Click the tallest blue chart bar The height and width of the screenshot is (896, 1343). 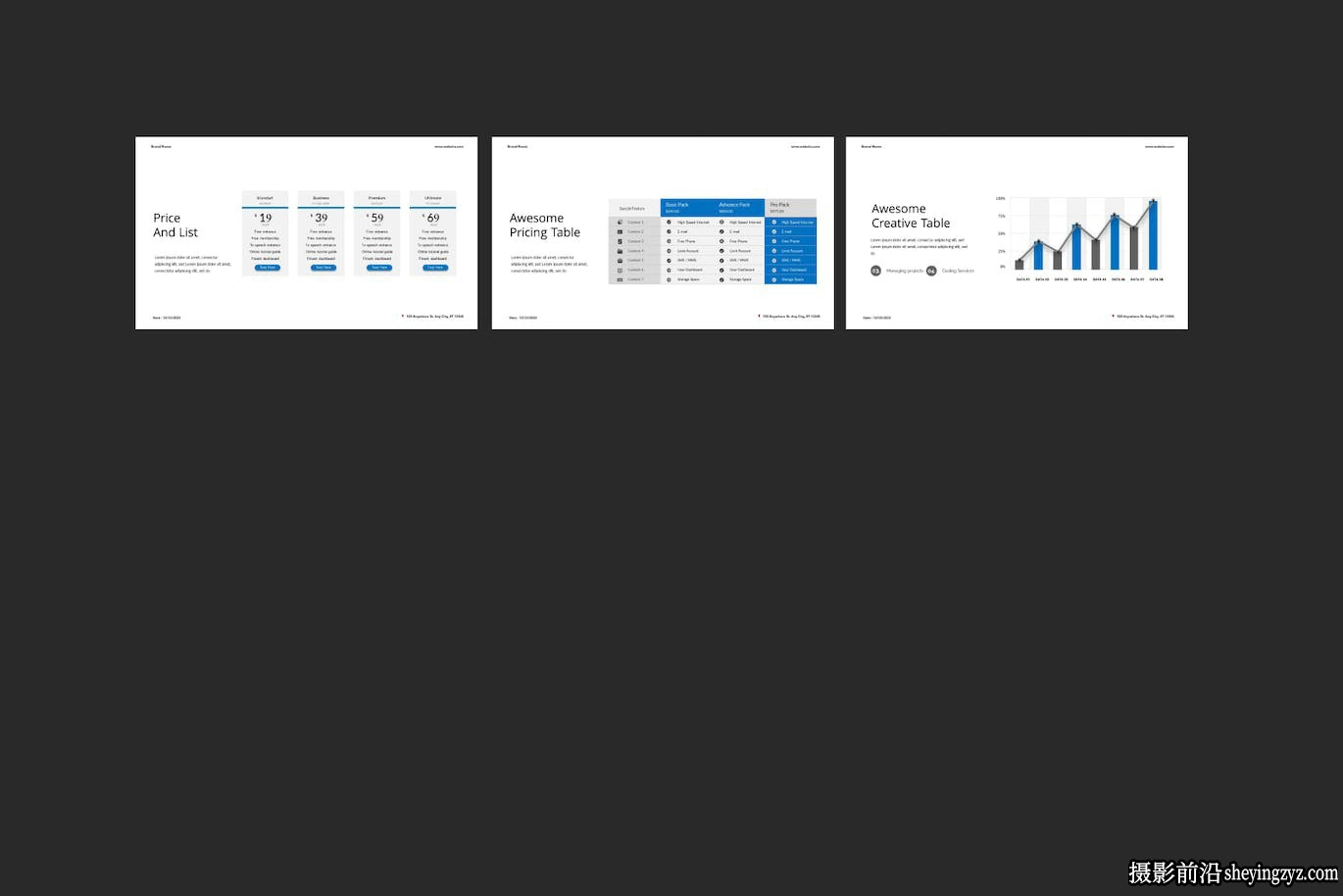(1153, 235)
